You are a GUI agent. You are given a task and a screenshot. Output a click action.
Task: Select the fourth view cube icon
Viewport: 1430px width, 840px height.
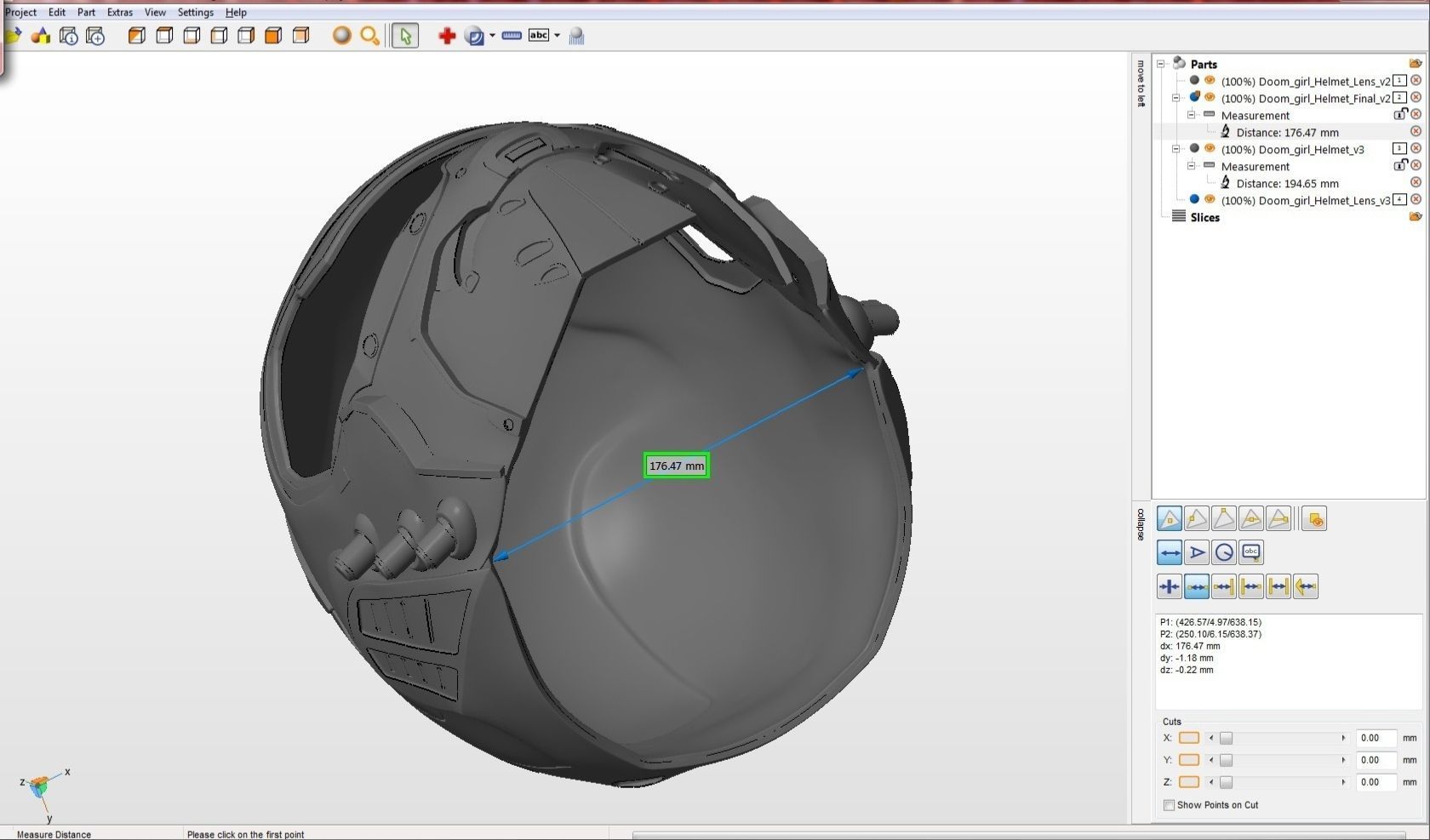point(219,36)
